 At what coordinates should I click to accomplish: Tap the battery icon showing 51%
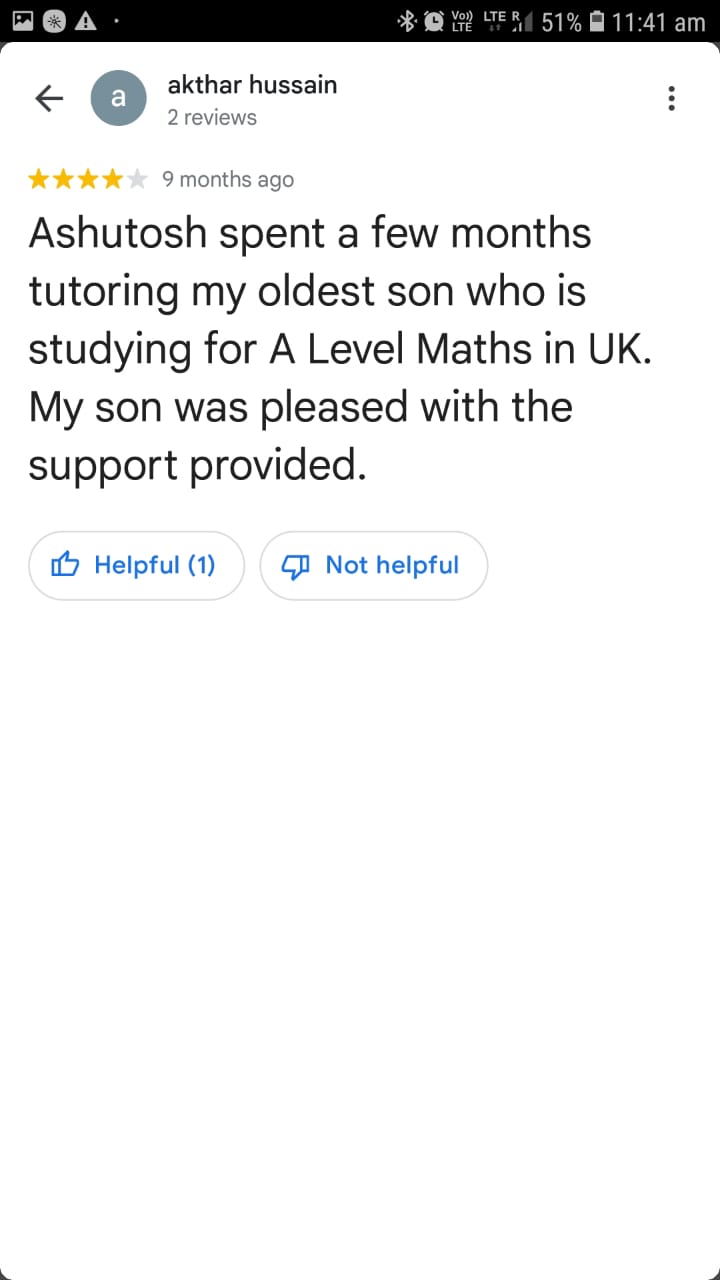[x=597, y=21]
